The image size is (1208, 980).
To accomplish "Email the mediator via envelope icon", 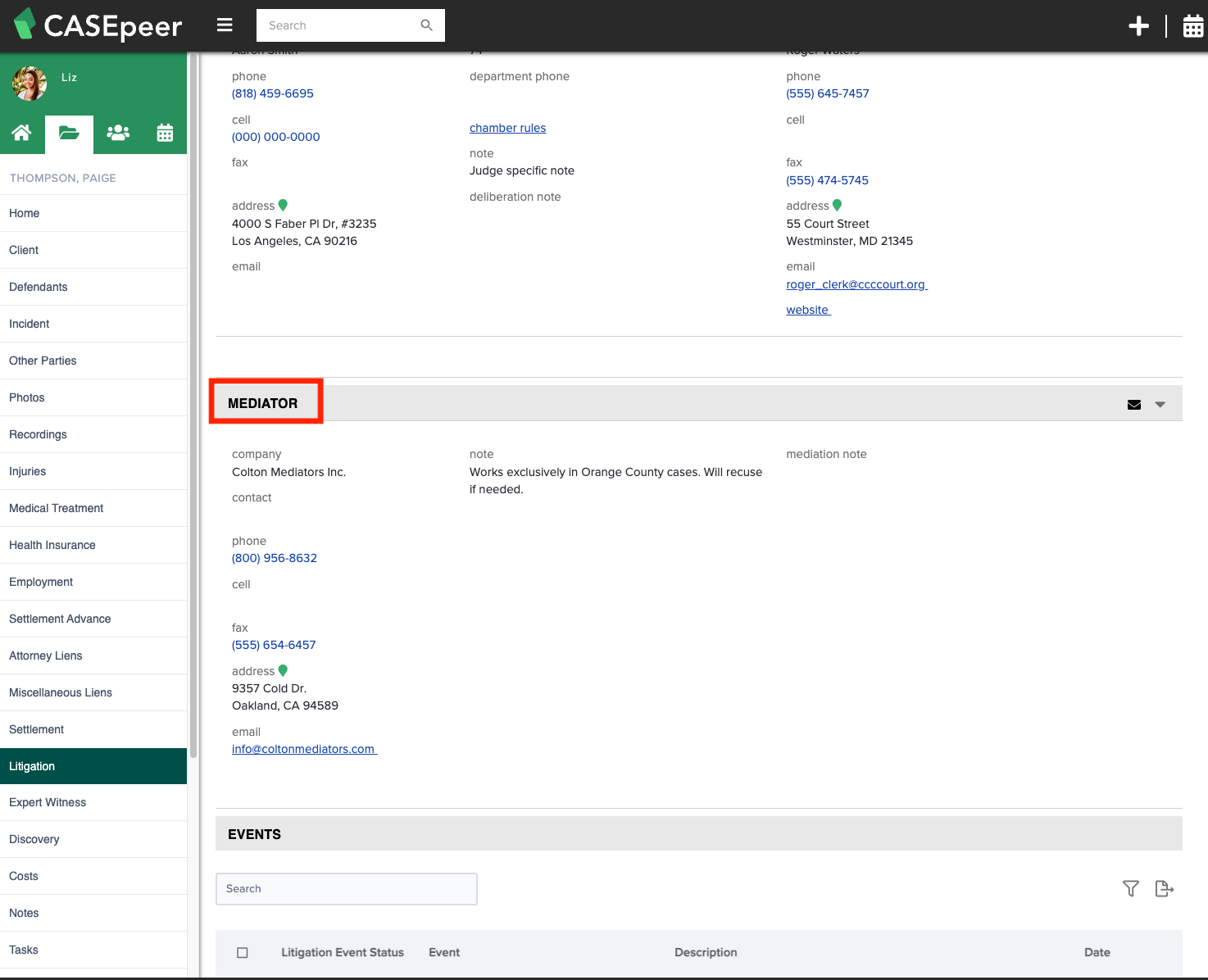I will (1134, 405).
